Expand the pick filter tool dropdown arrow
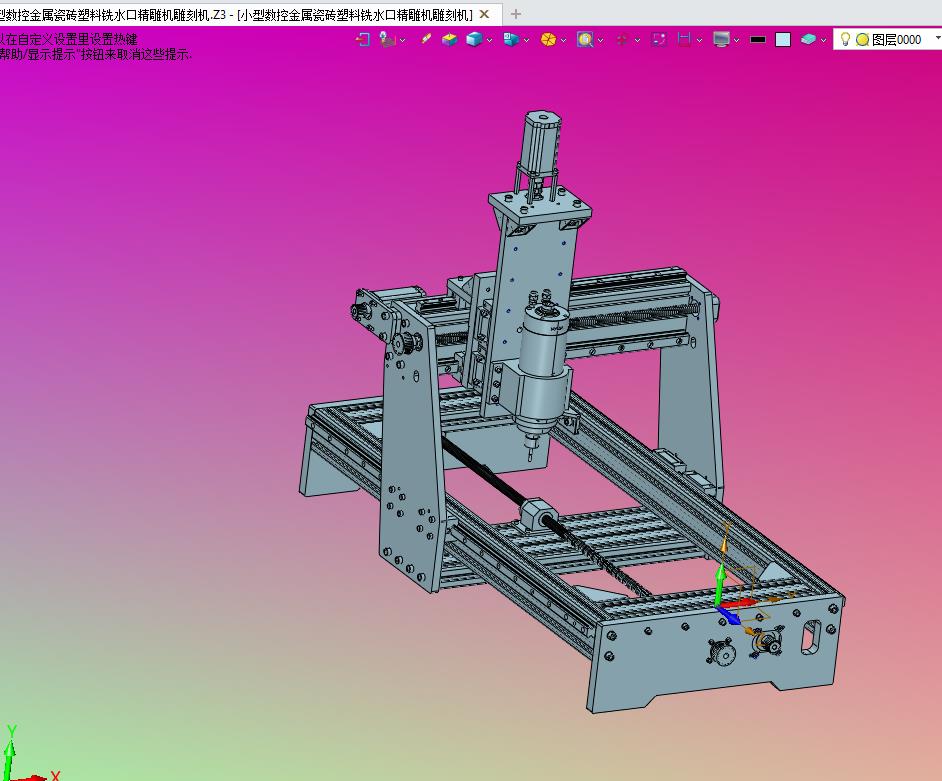 click(x=403, y=40)
